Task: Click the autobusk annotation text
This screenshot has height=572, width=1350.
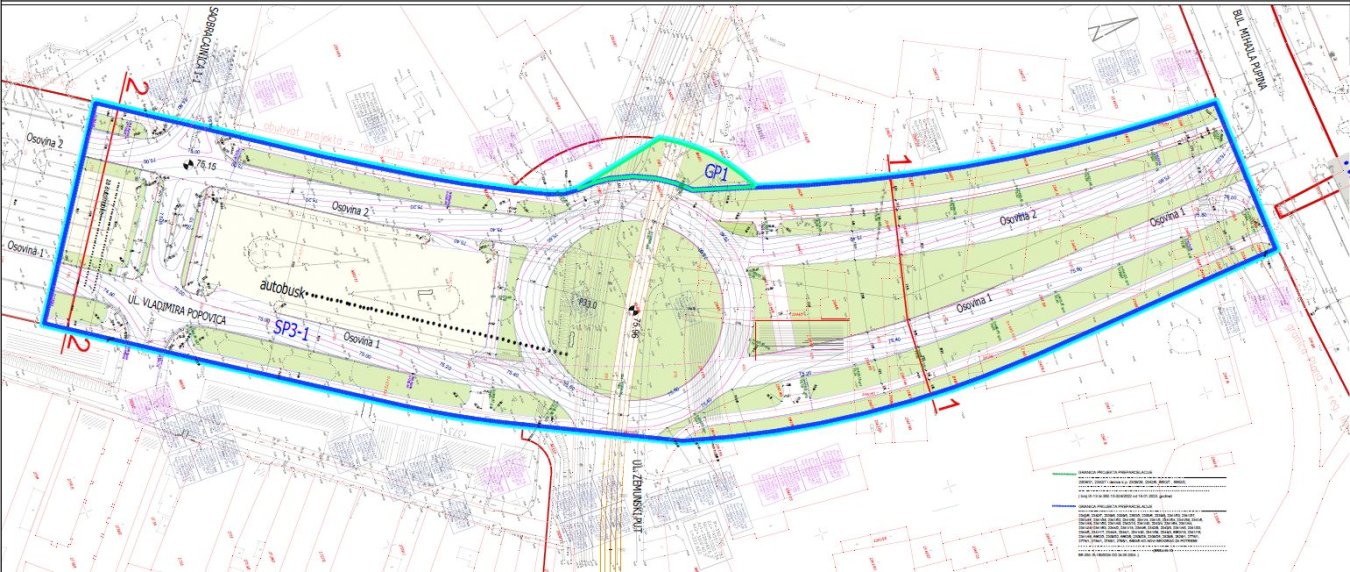Action: pyautogui.click(x=282, y=286)
